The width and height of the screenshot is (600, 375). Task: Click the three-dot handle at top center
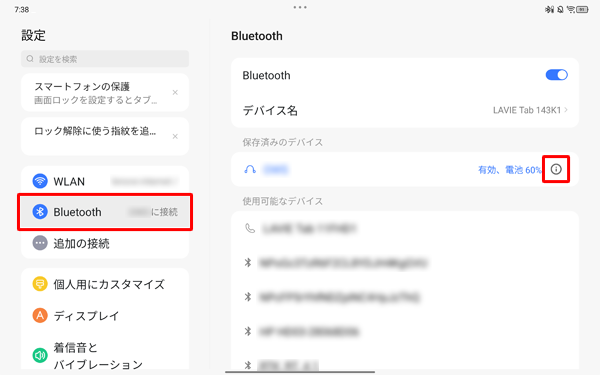coord(300,7)
